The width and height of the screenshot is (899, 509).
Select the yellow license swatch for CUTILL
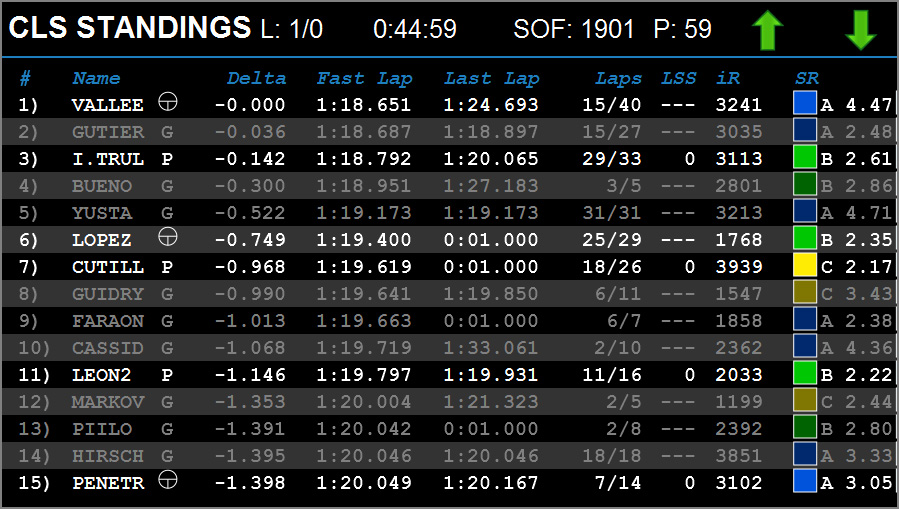(x=805, y=265)
